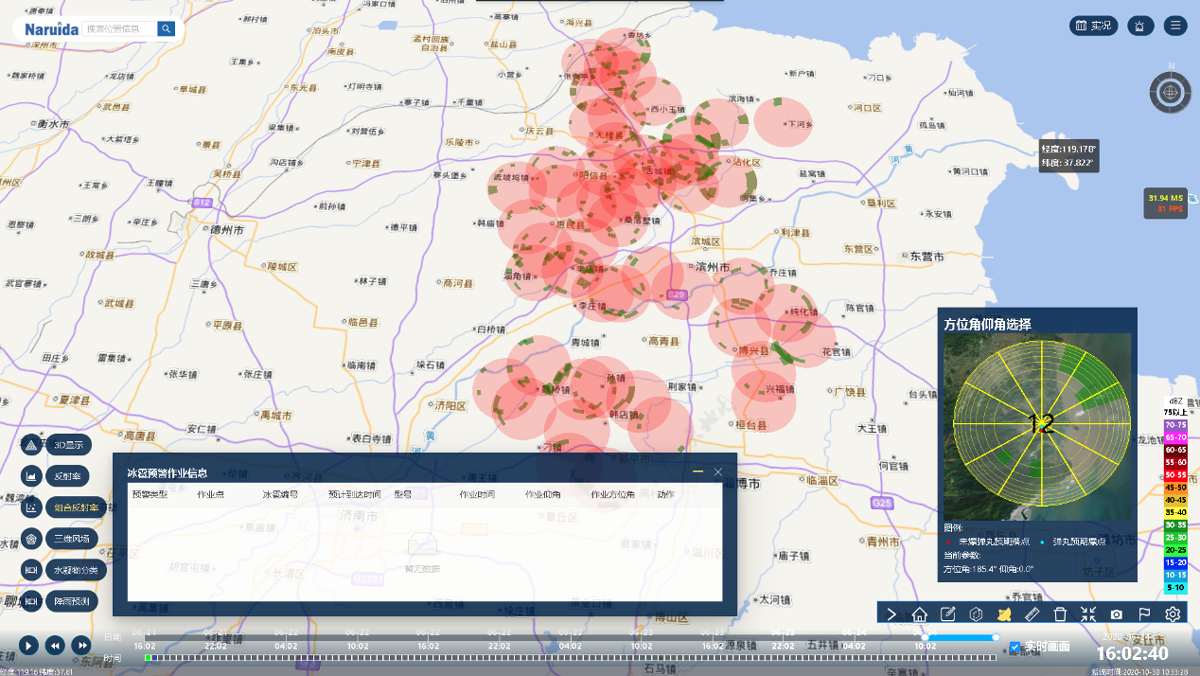Minimize the 冰雹预警作业信息 panel

[x=698, y=472]
